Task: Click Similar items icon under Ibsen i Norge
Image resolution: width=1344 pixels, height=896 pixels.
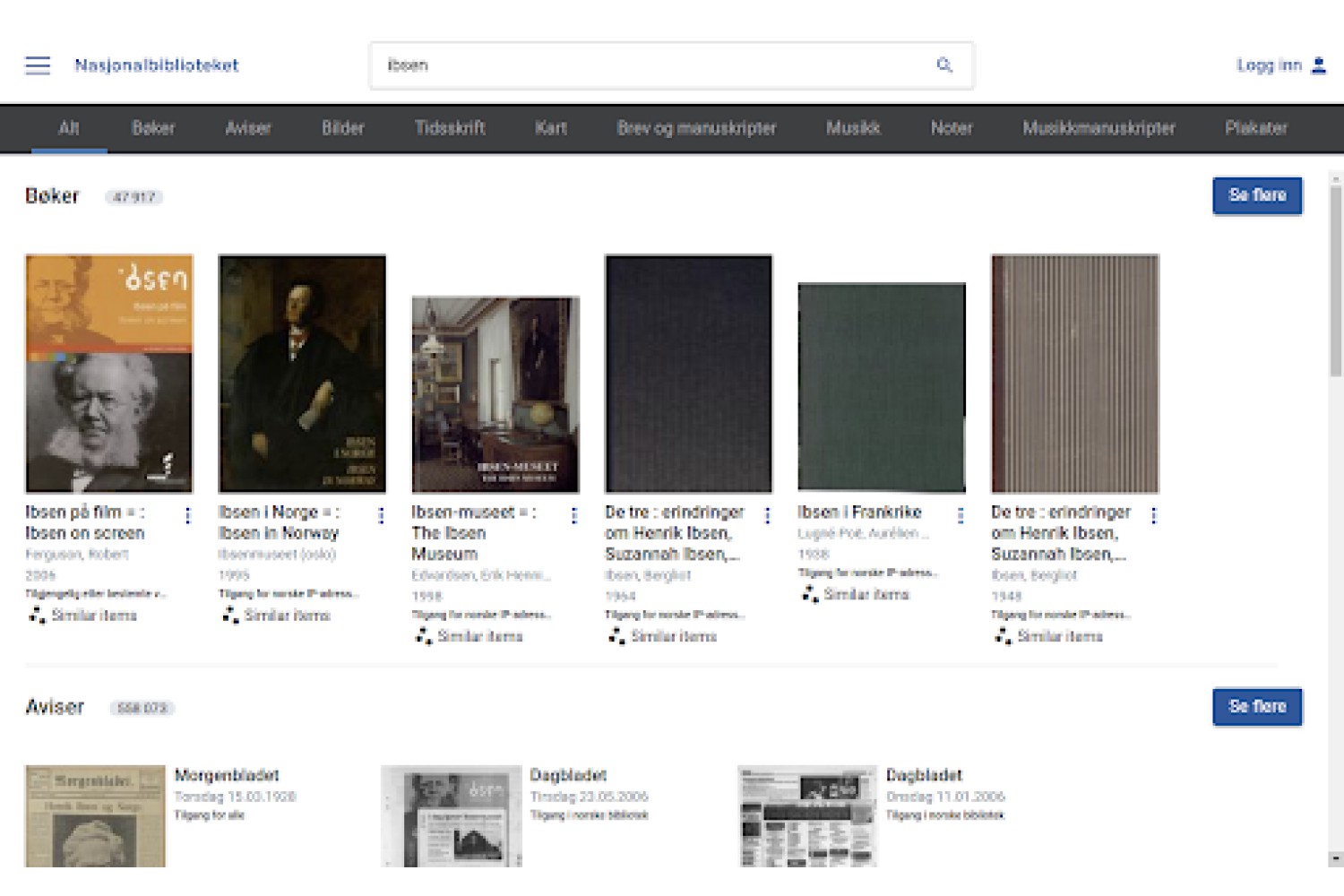Action: click(x=230, y=615)
